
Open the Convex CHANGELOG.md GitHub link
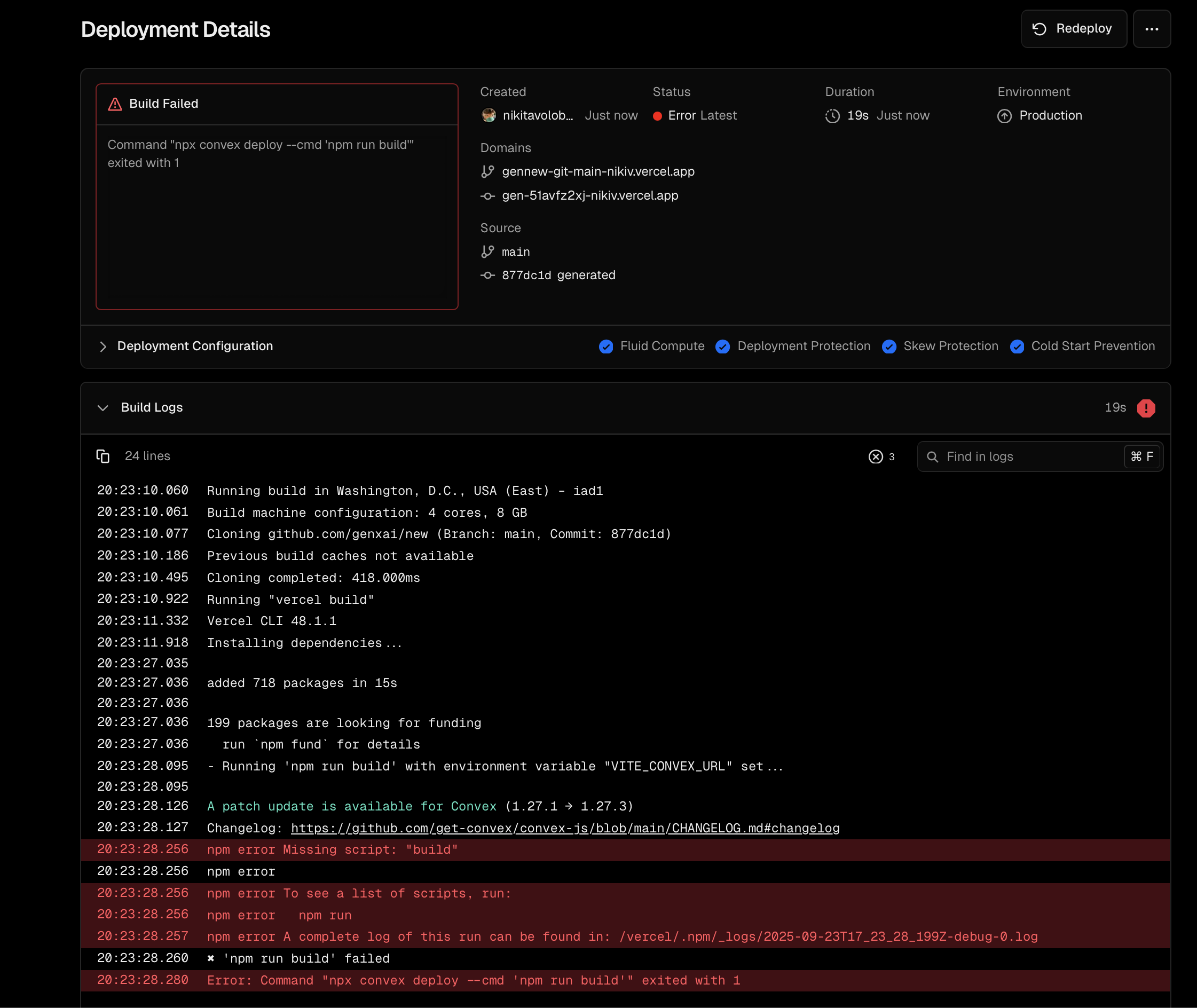565,828
